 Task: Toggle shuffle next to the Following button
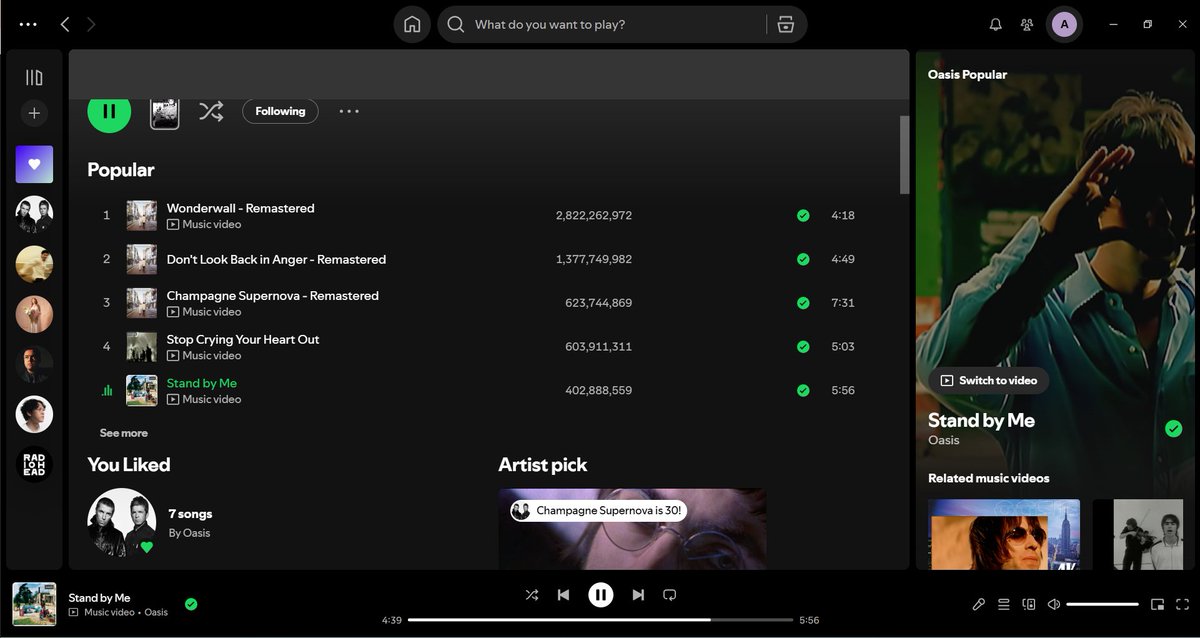210,111
